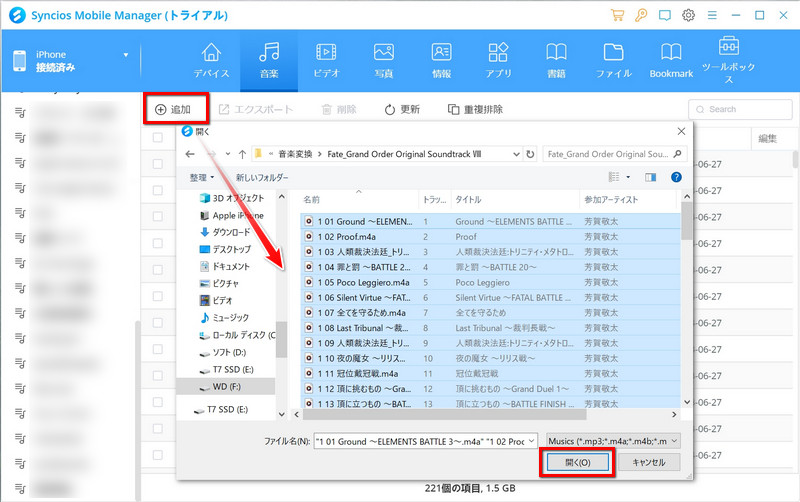The height and width of the screenshot is (502, 800).
Task: Tick the checkbox of the fourth music row
Action: coord(158,243)
